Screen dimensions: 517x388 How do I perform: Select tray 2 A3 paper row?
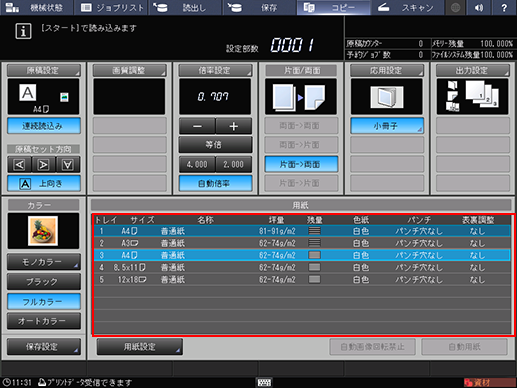click(302, 243)
